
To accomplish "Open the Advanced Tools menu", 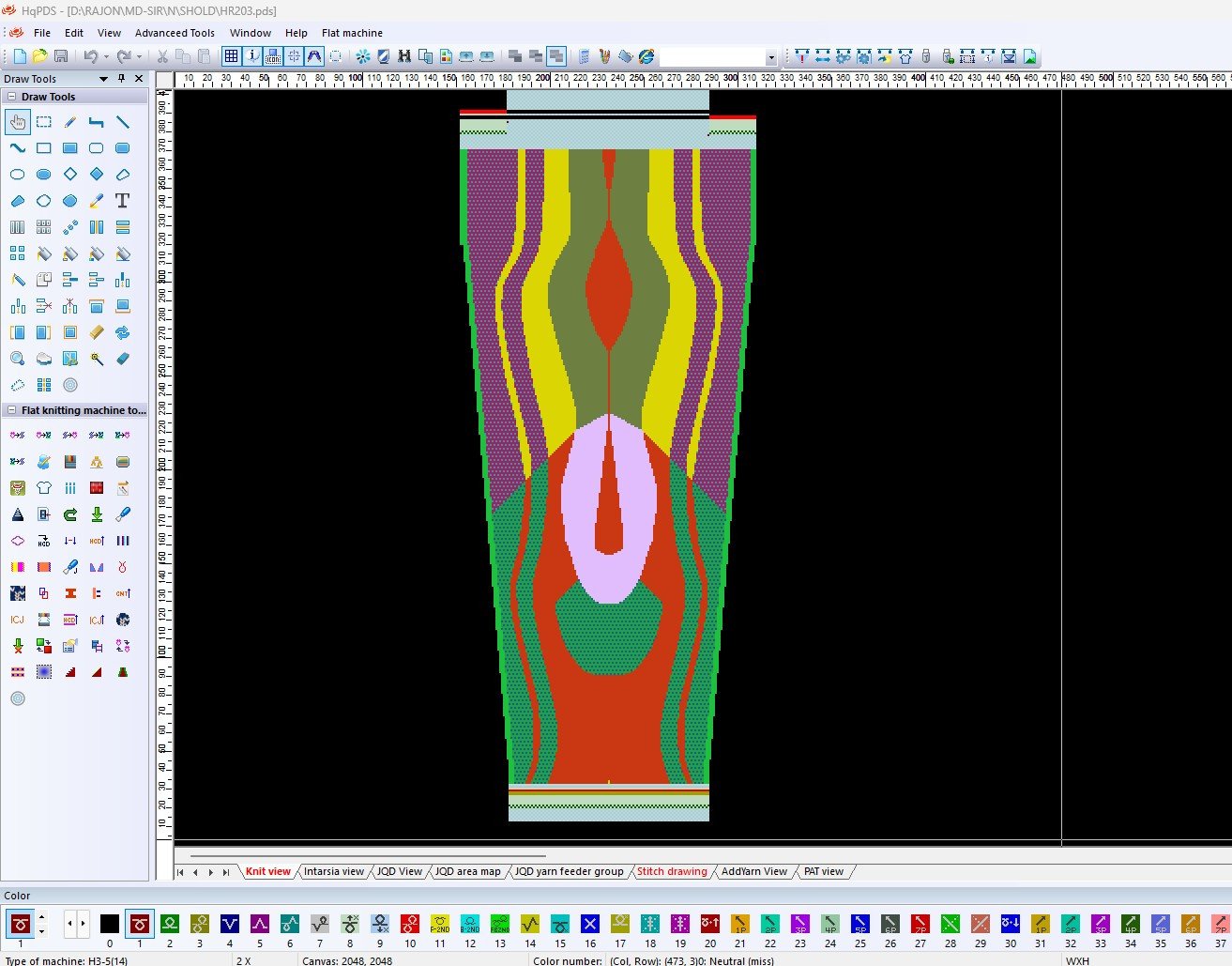I will click(x=175, y=33).
